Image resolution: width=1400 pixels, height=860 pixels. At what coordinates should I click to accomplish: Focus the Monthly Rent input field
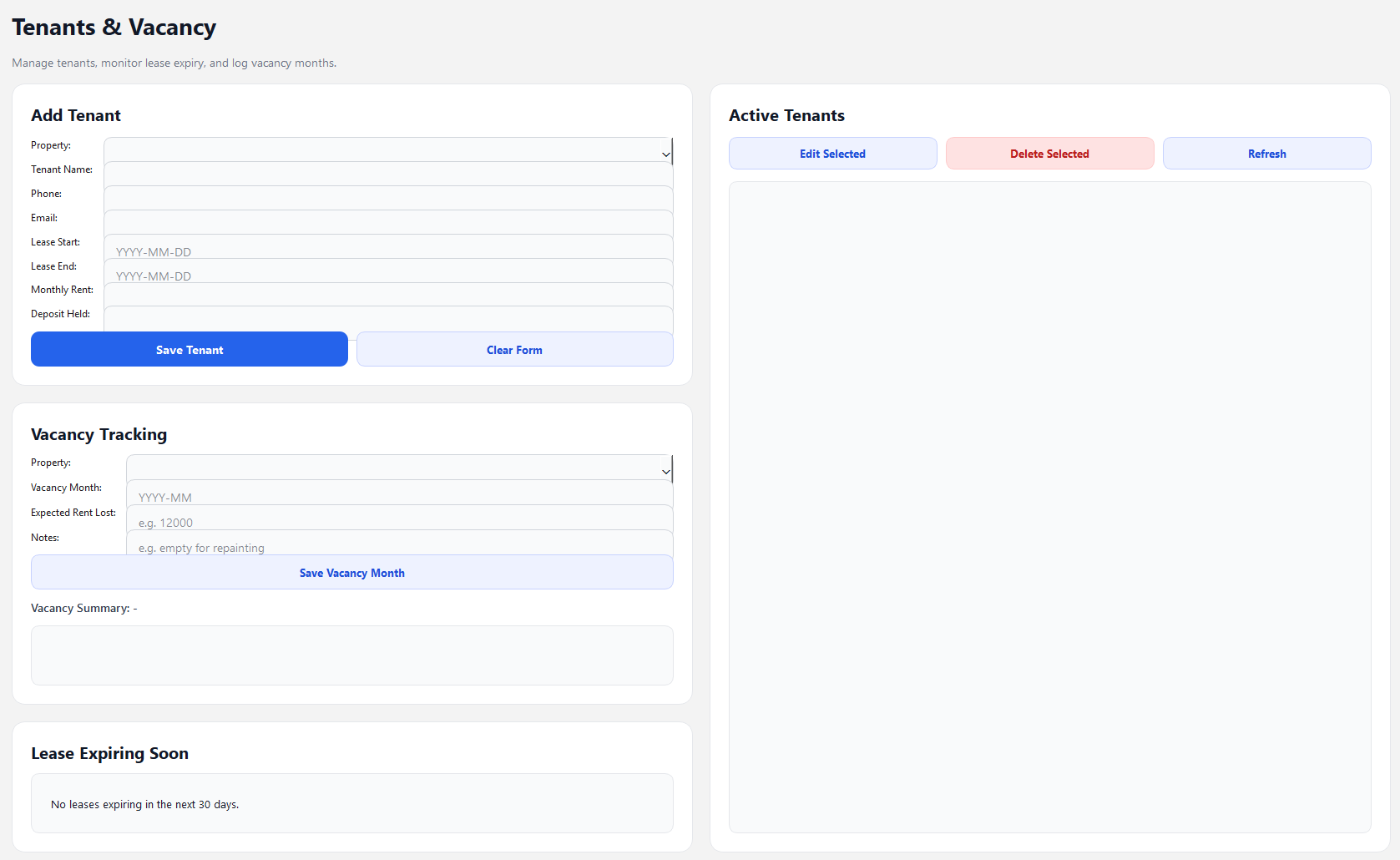click(388, 295)
